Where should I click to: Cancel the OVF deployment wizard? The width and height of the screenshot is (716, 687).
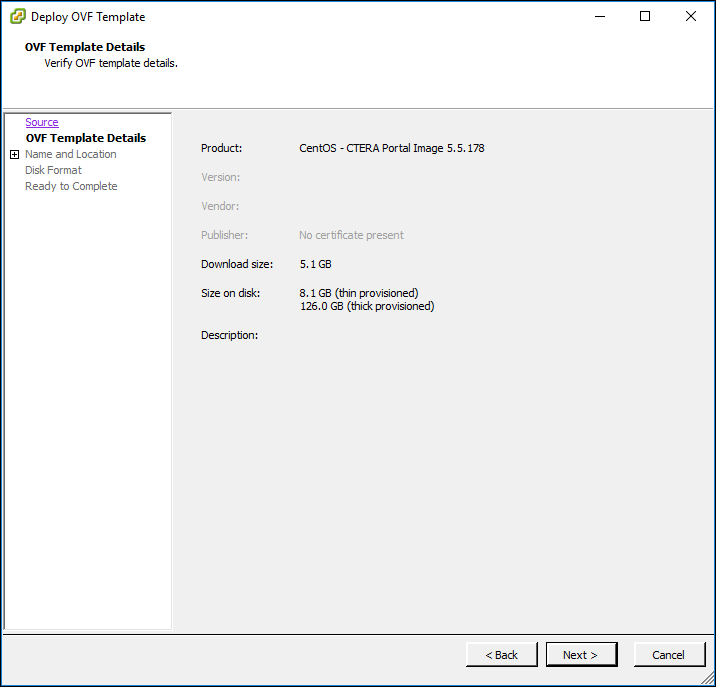click(669, 655)
